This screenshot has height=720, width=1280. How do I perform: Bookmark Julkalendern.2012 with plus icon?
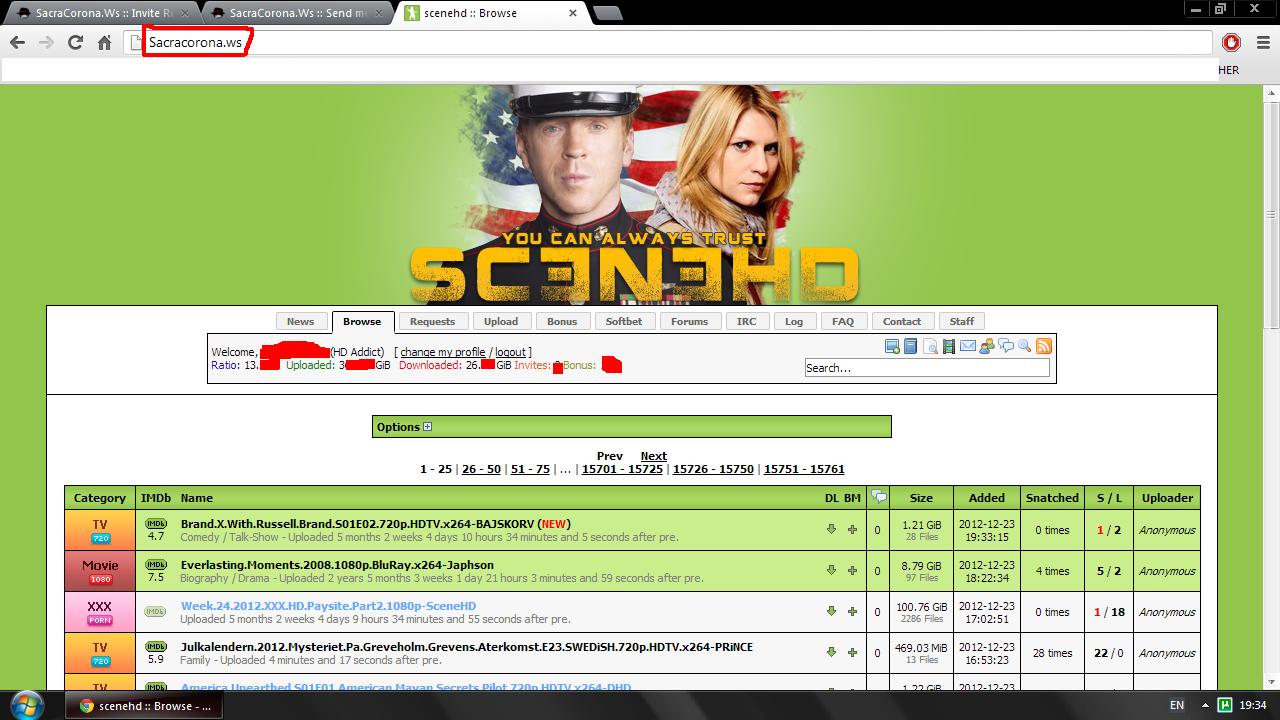click(x=852, y=652)
